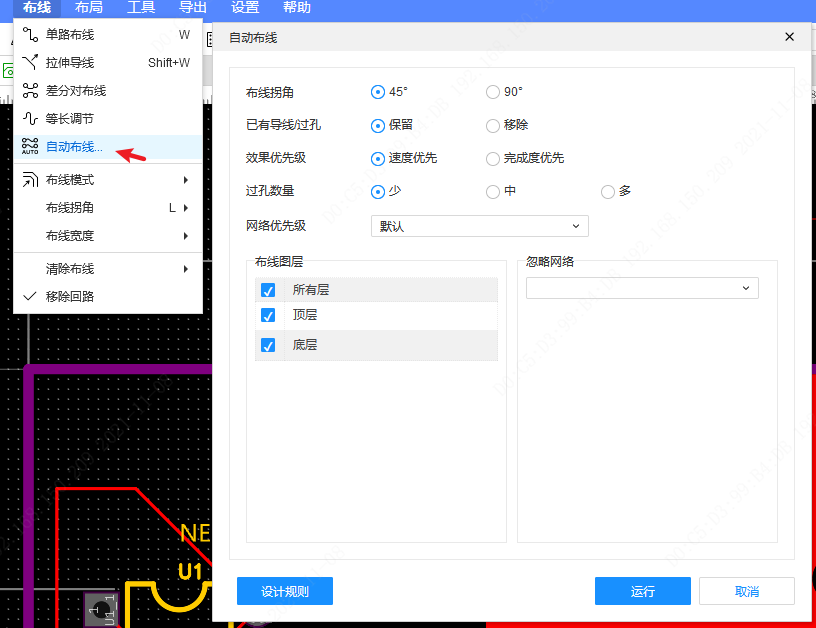Choose 拉伸导线 menu entry
The width and height of the screenshot is (816, 628).
[x=108, y=62]
